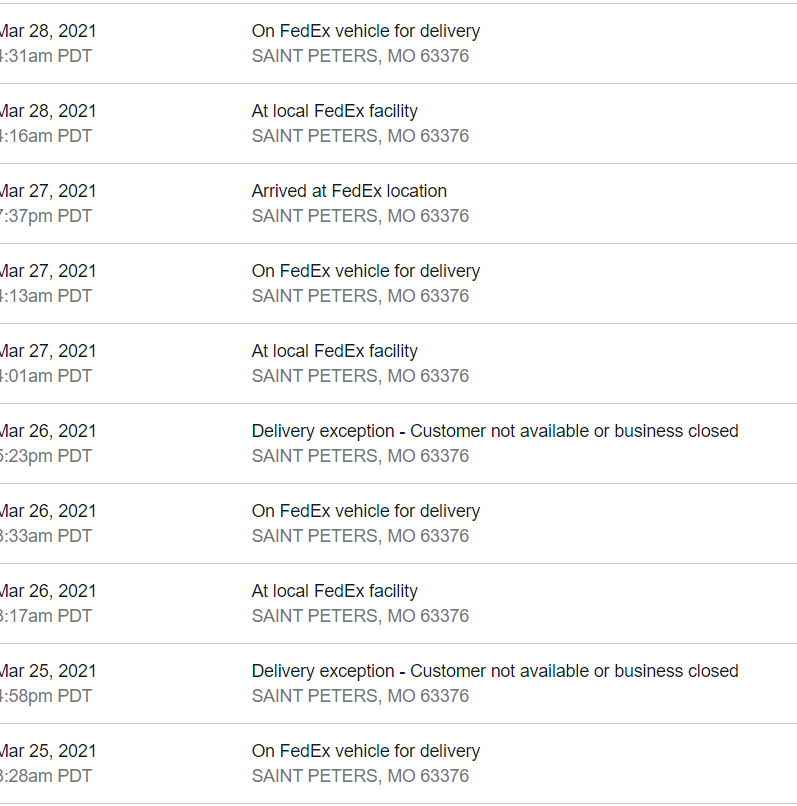The height and width of the screenshot is (806, 797).
Task: Click the ":28am PDT" timestamp
Action: (x=46, y=776)
